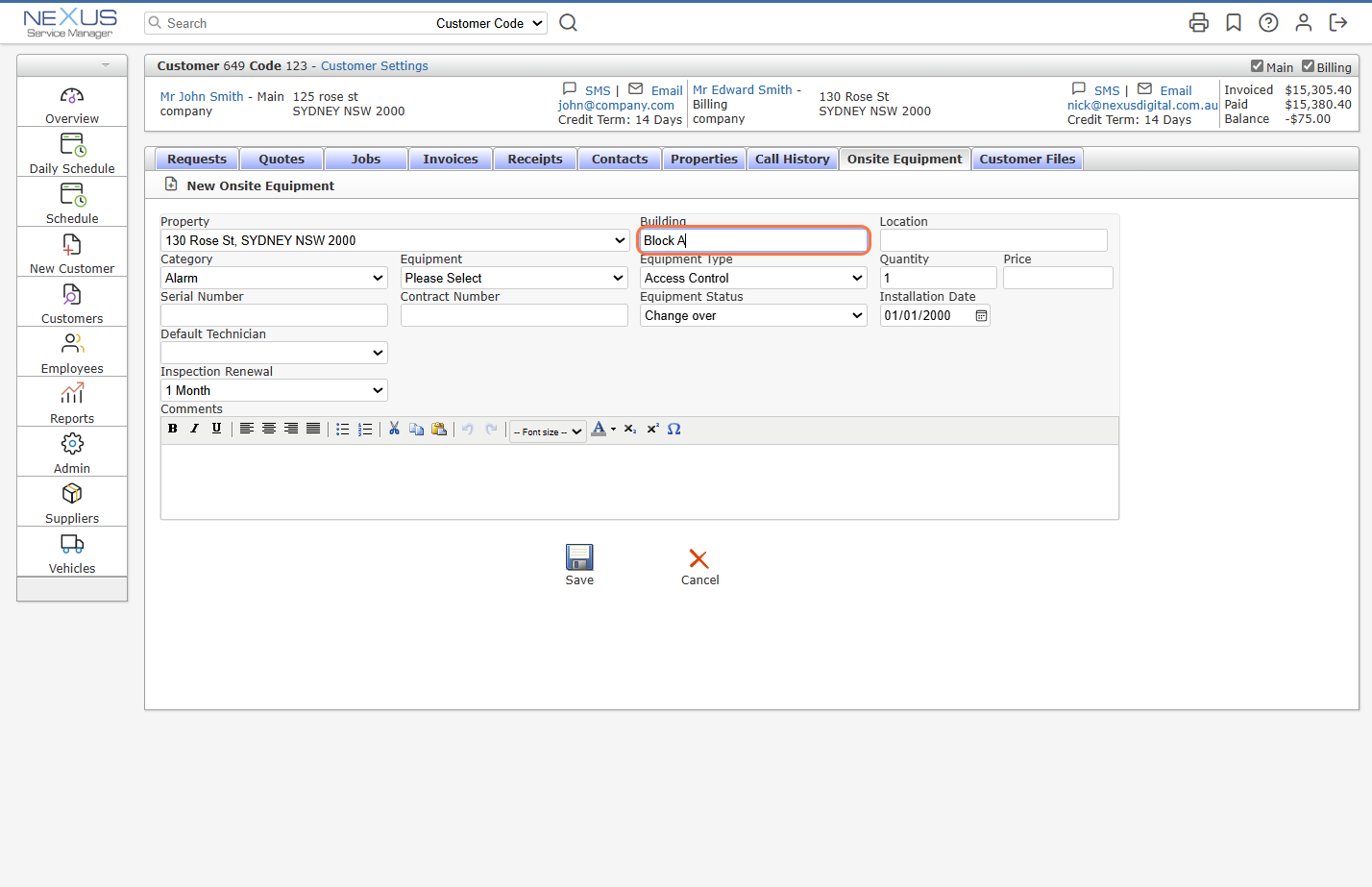The width and height of the screenshot is (1372, 887).
Task: Open the Inspection Renewal dropdown
Action: pyautogui.click(x=274, y=390)
